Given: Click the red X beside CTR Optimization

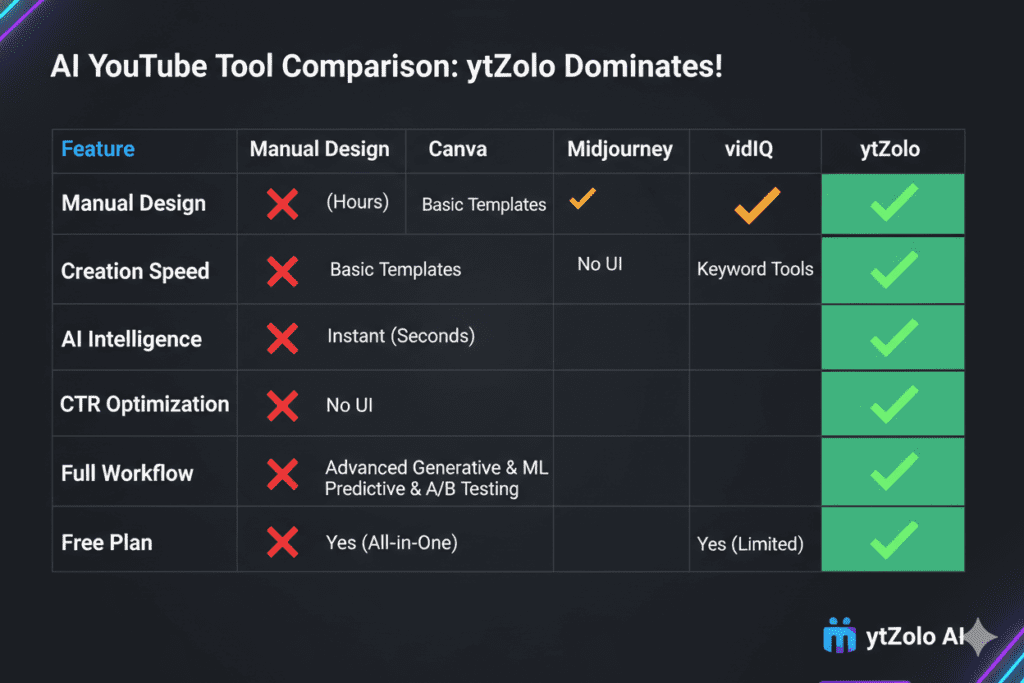Looking at the screenshot, I should click(x=283, y=405).
